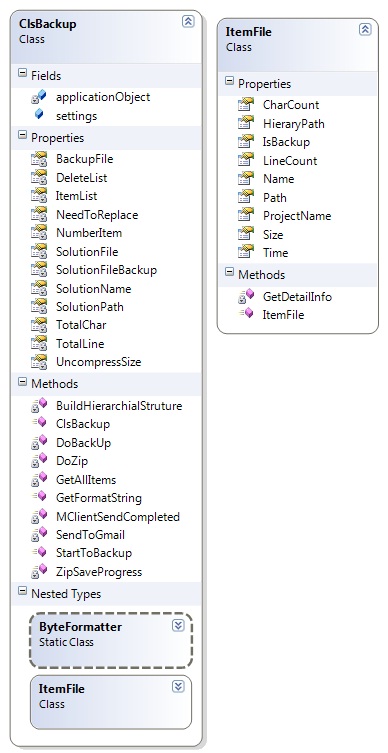Click the SendToGmail method icon
Image resolution: width=388 pixels, height=753 pixels.
[39, 535]
